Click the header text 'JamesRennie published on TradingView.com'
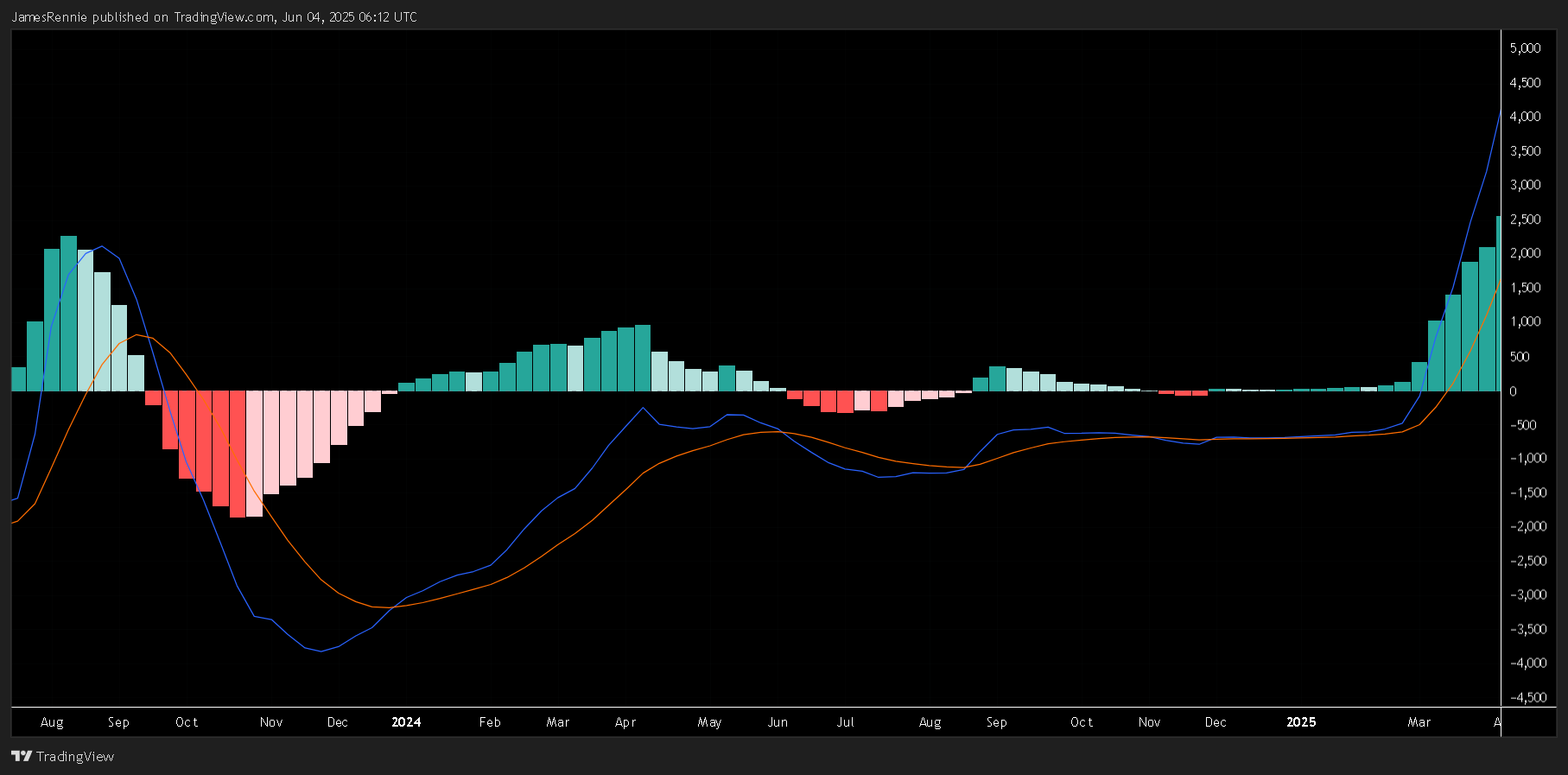 [143, 17]
